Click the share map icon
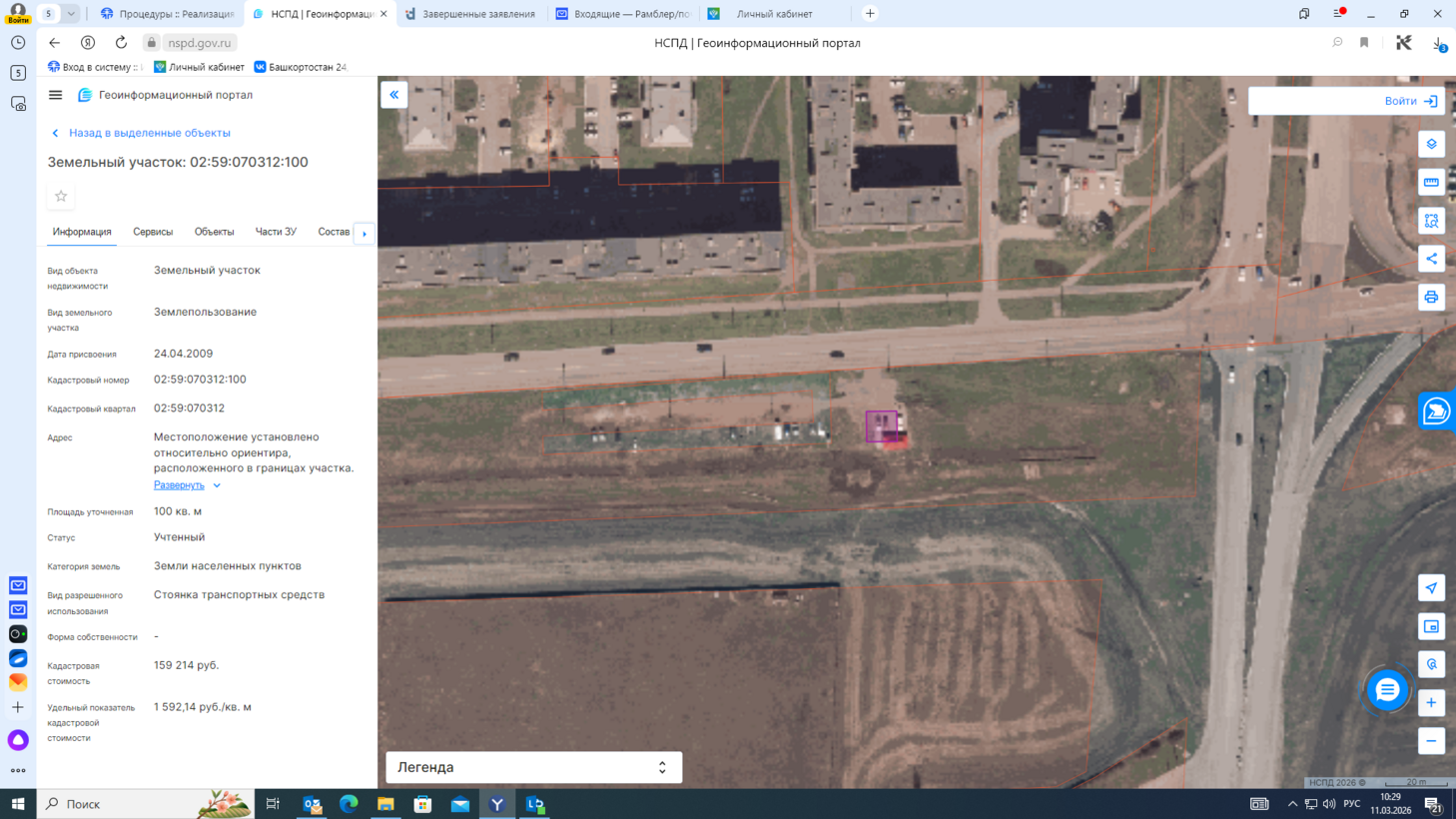Screen dimensions: 1456x819 (1431, 259)
